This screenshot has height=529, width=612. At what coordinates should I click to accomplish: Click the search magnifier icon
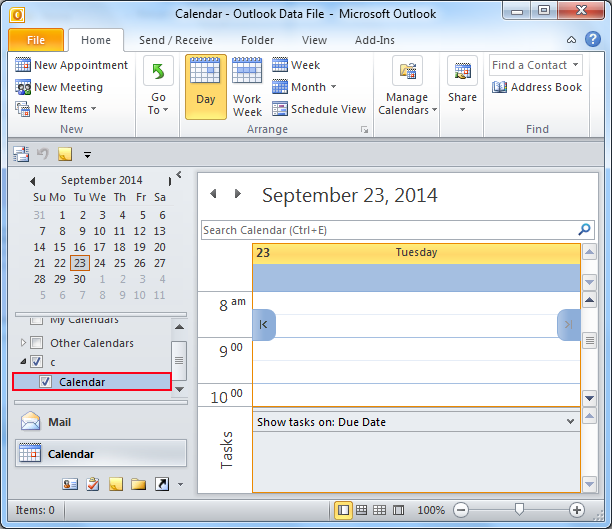[584, 230]
